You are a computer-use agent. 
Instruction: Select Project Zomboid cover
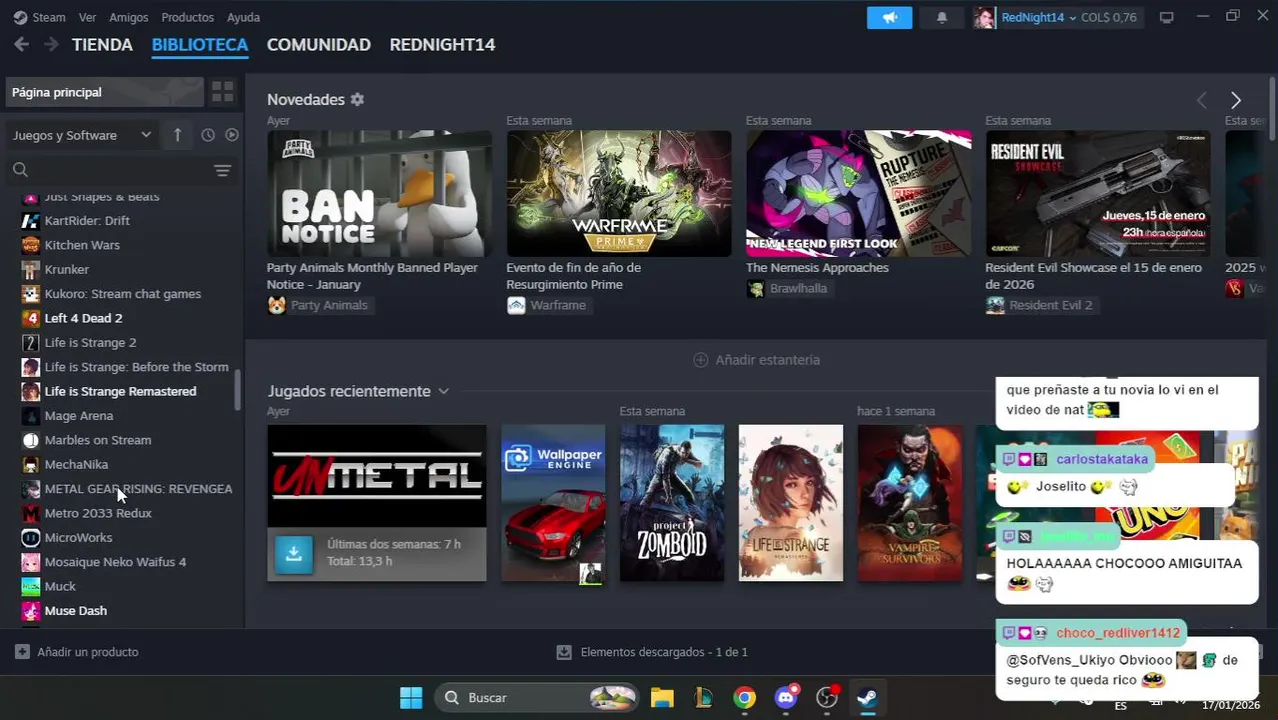672,503
